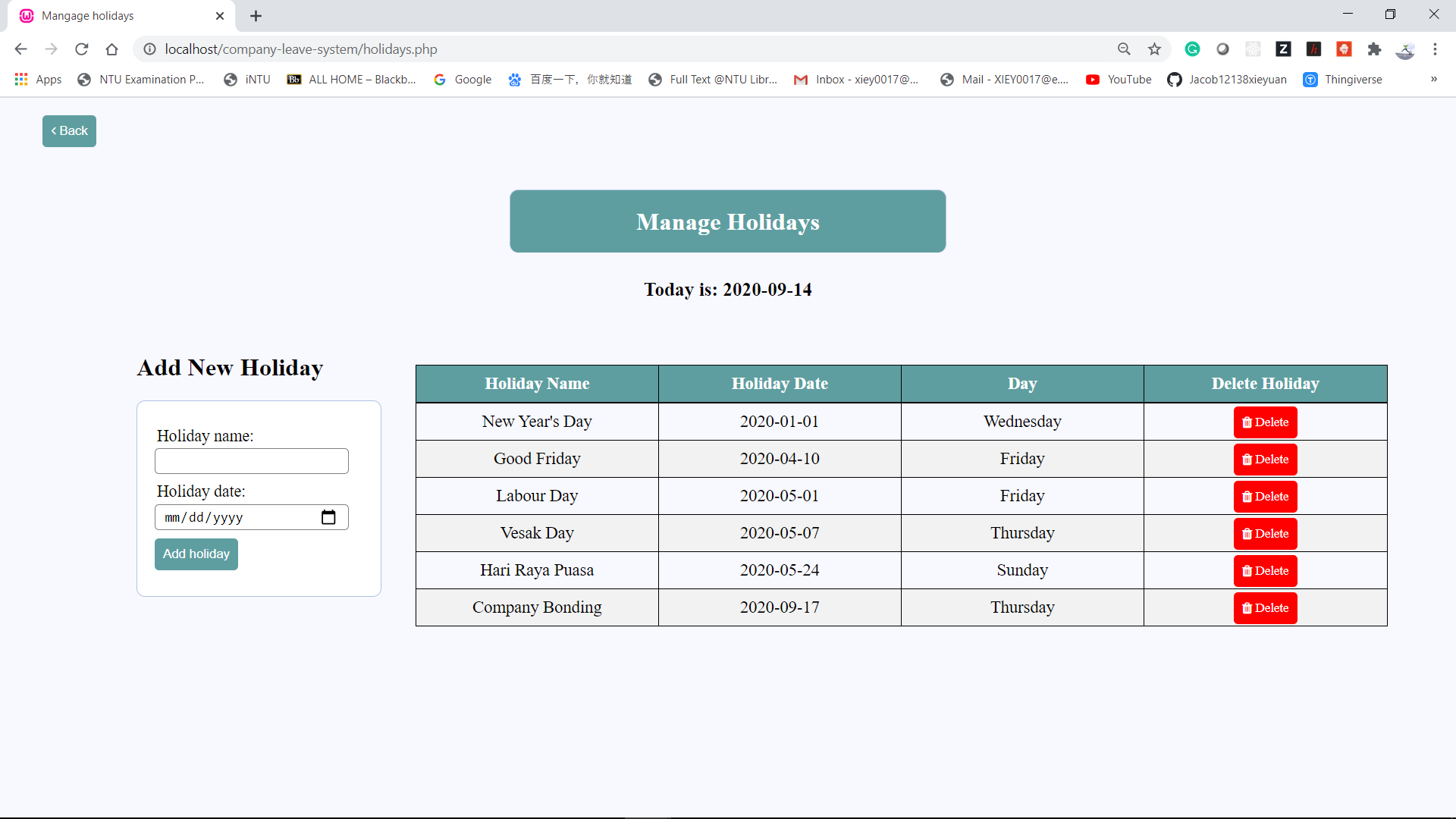Open YouTube bookmark

[x=1119, y=80]
